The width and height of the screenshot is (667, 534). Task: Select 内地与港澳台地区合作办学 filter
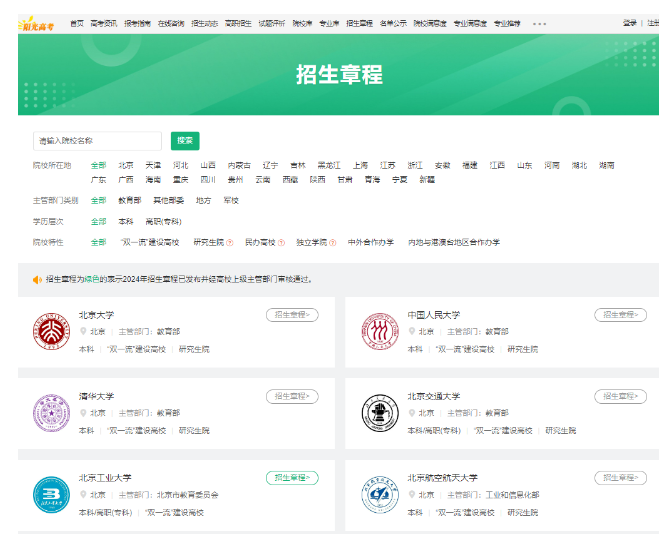[454, 243]
